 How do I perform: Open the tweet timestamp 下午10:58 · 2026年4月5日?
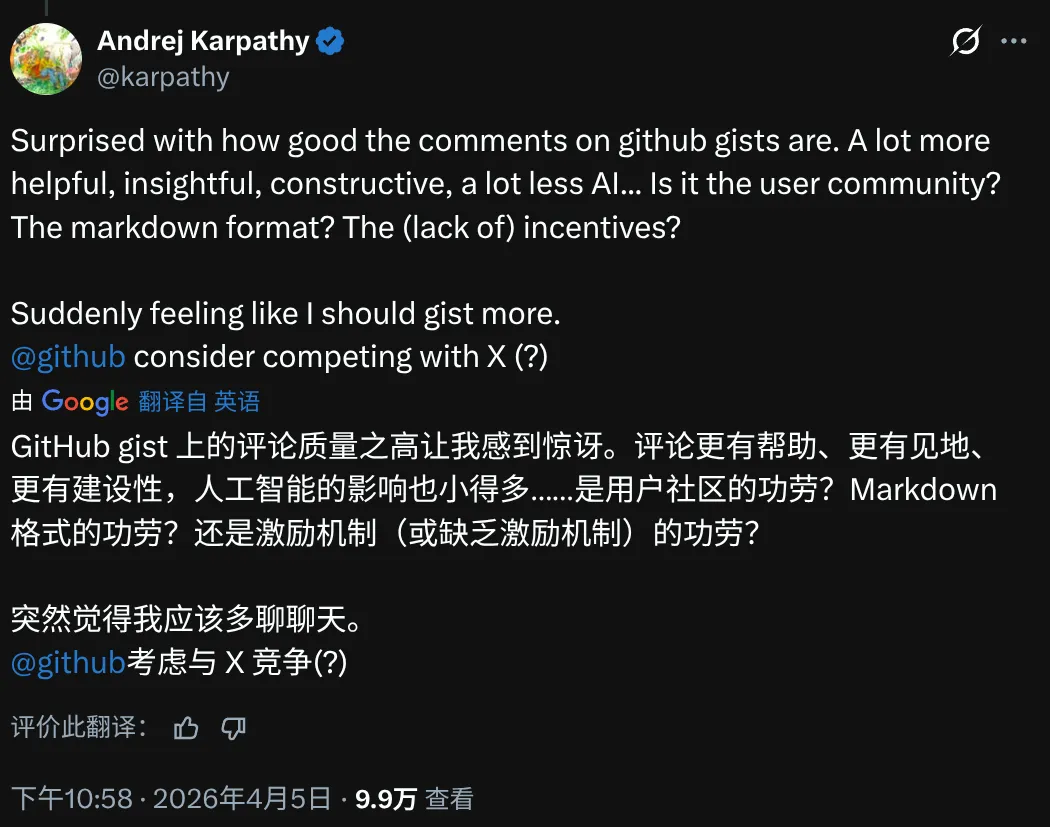pos(171,798)
